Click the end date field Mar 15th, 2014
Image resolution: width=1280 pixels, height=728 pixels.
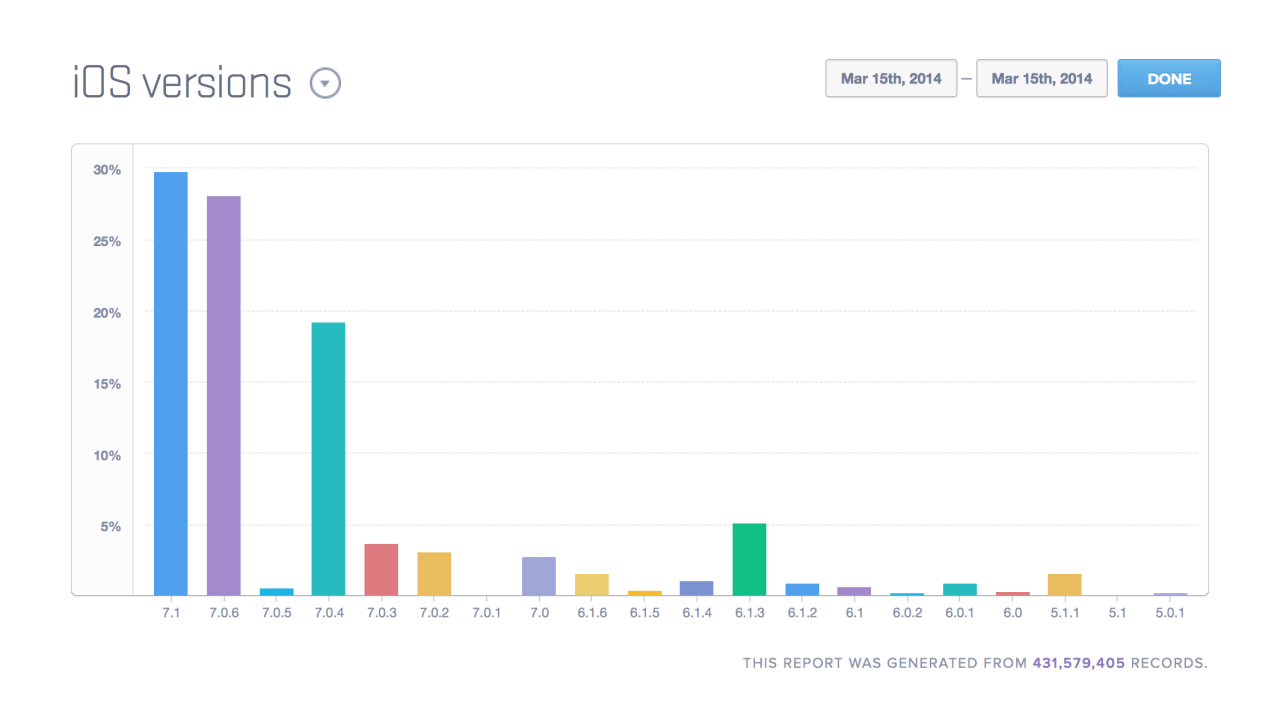1042,79
